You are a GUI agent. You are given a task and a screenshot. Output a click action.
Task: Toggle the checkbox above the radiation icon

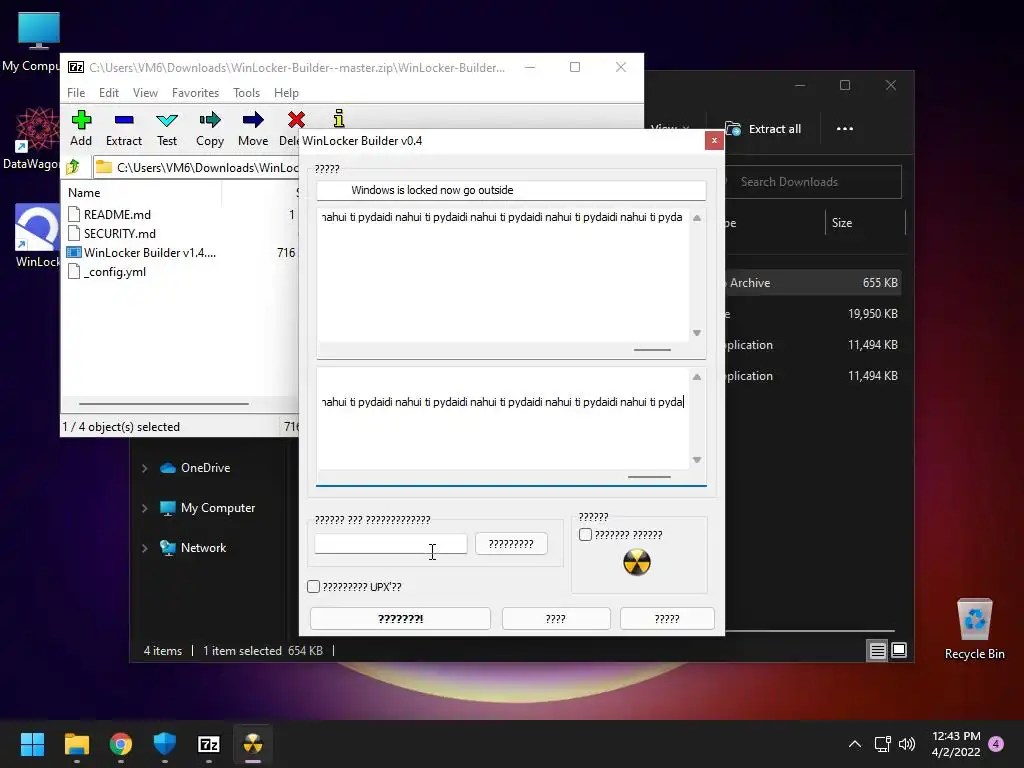tap(585, 535)
